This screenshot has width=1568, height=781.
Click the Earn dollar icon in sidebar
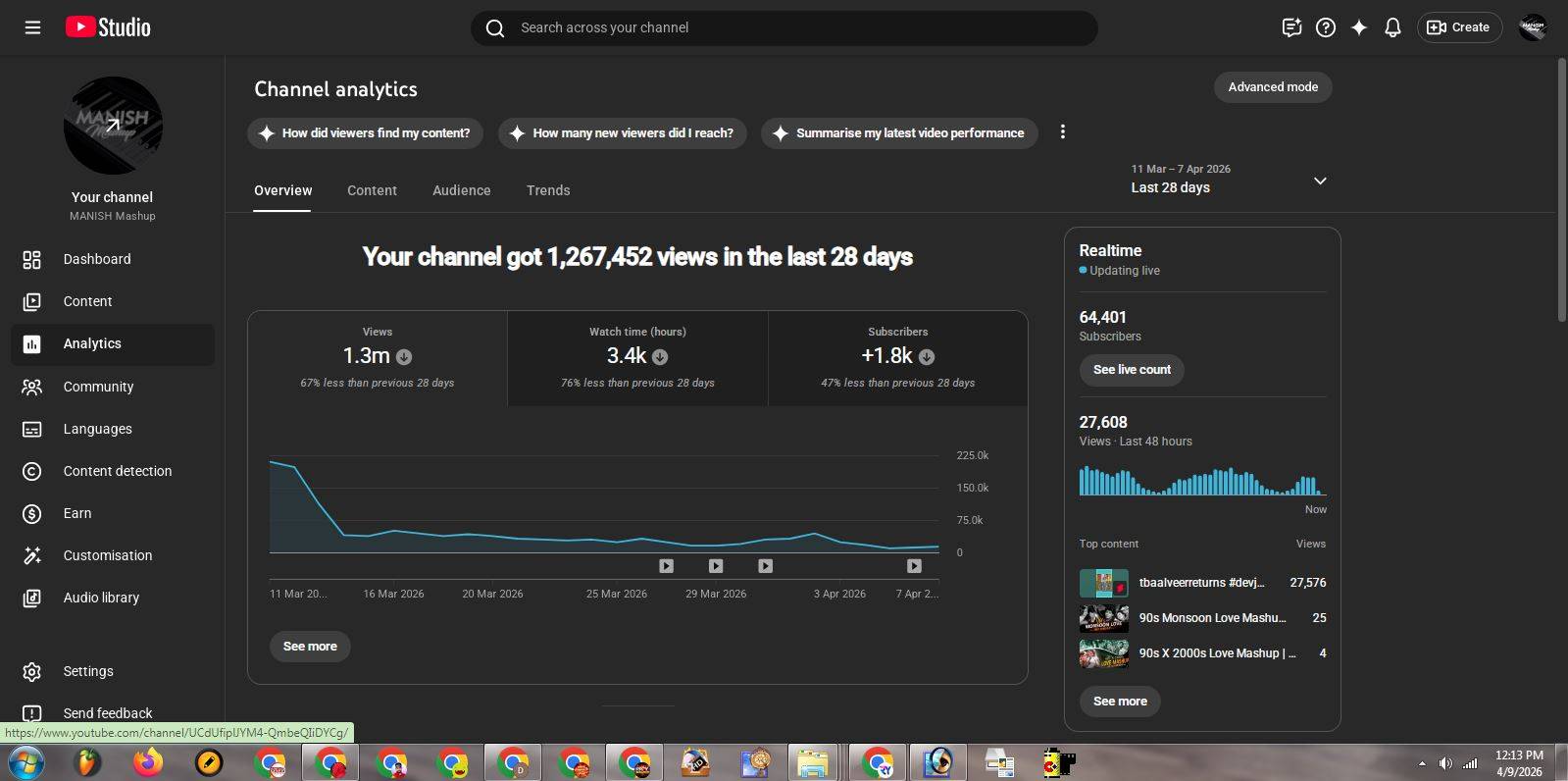coord(32,513)
